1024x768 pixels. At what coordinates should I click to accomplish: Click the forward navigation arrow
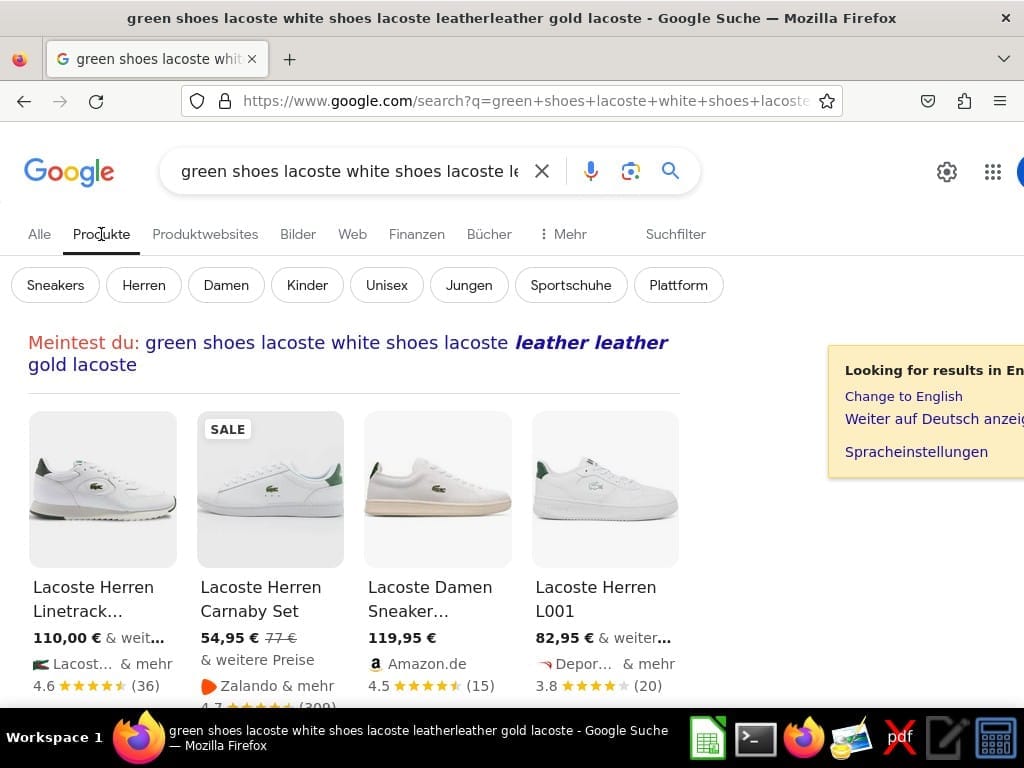coord(60,101)
